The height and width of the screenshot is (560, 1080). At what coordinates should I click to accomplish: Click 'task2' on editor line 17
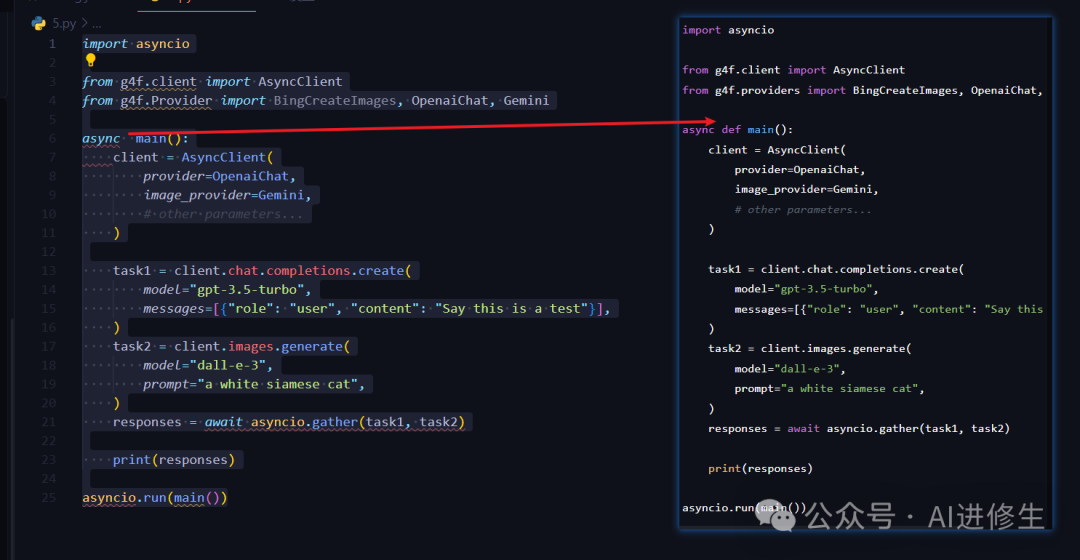point(132,346)
